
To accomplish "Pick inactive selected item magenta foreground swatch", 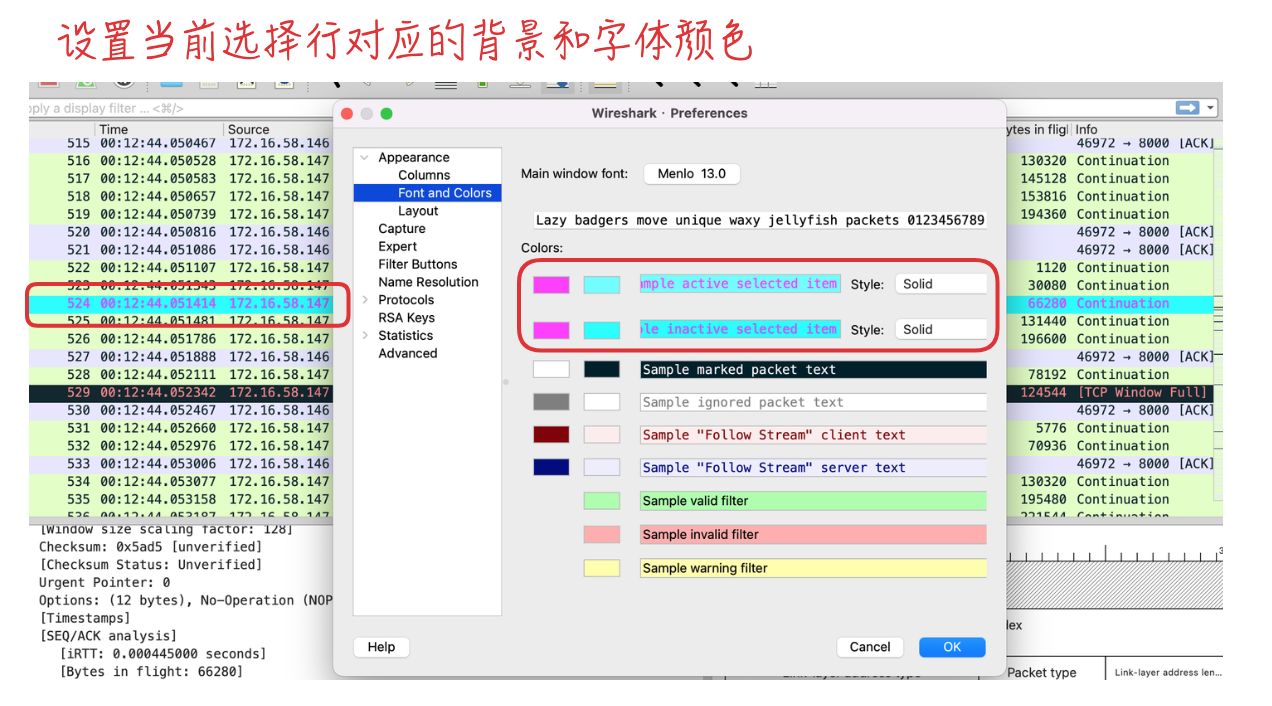I will (x=551, y=330).
